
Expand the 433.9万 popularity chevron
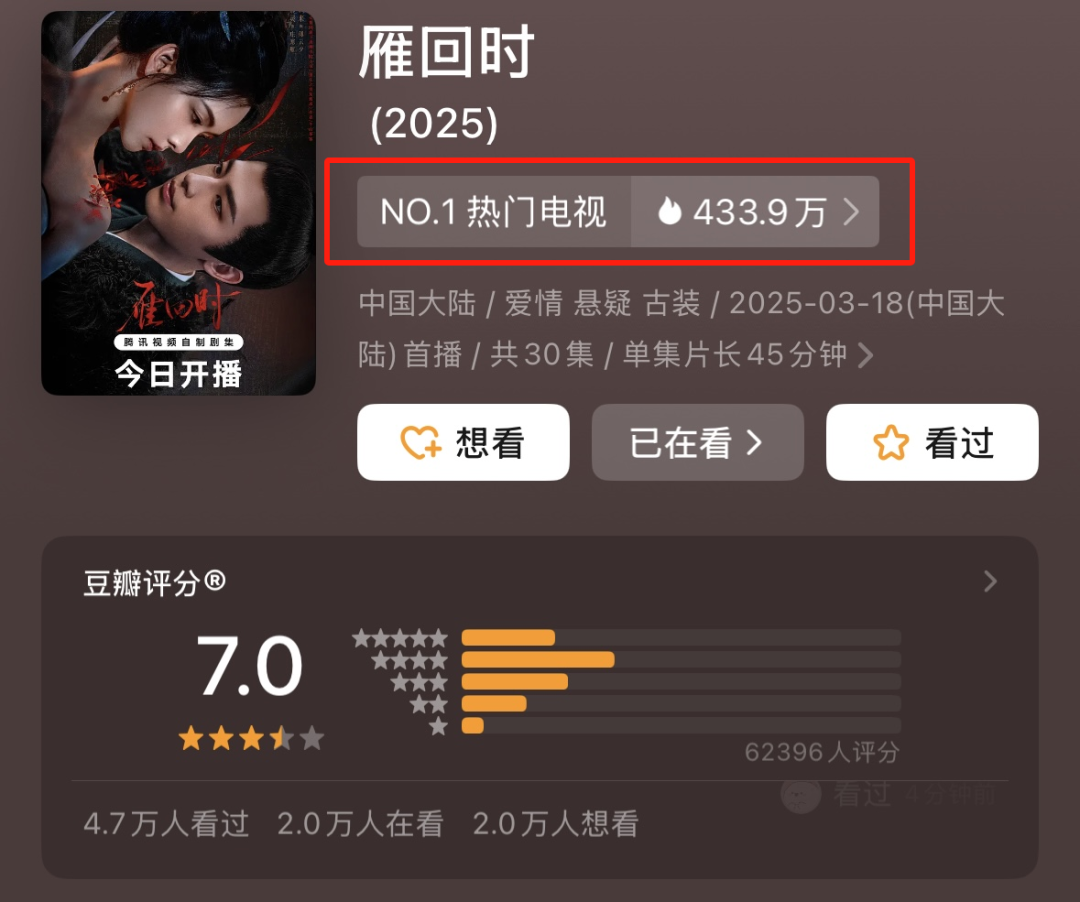pyautogui.click(x=852, y=211)
